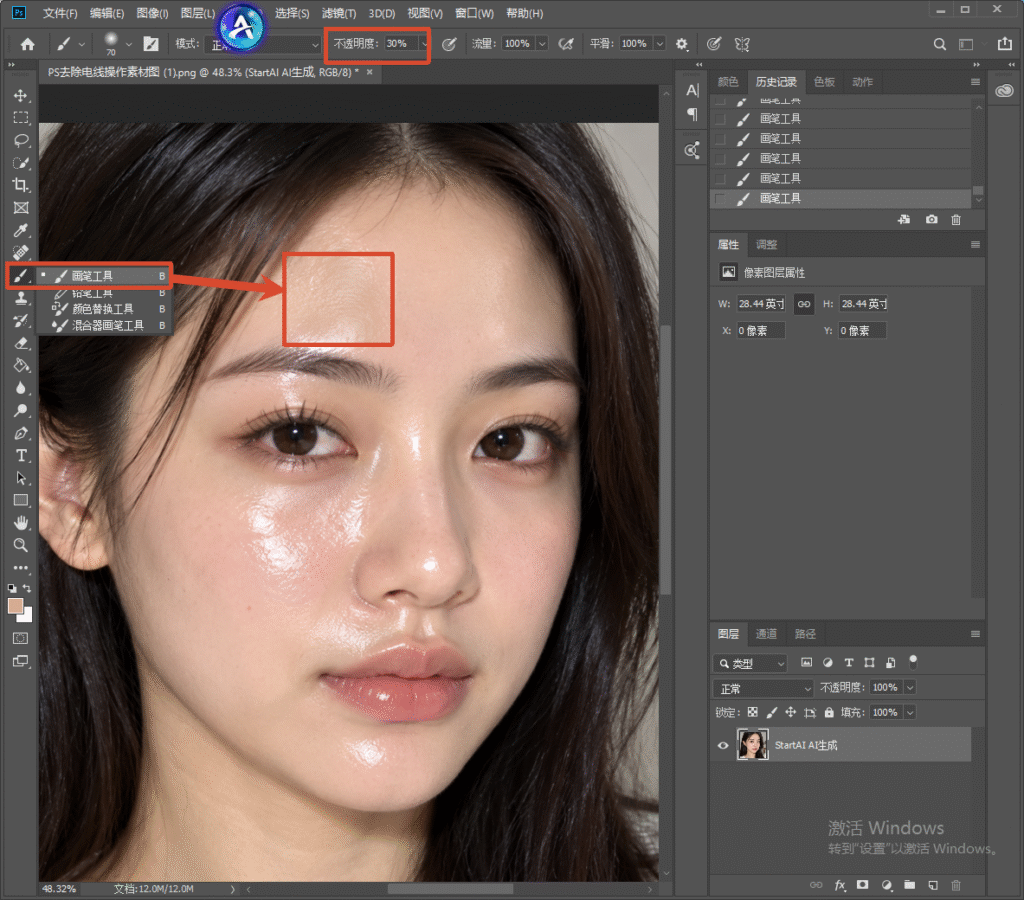
Task: Click the foreground color swatch
Action: [x=14, y=605]
